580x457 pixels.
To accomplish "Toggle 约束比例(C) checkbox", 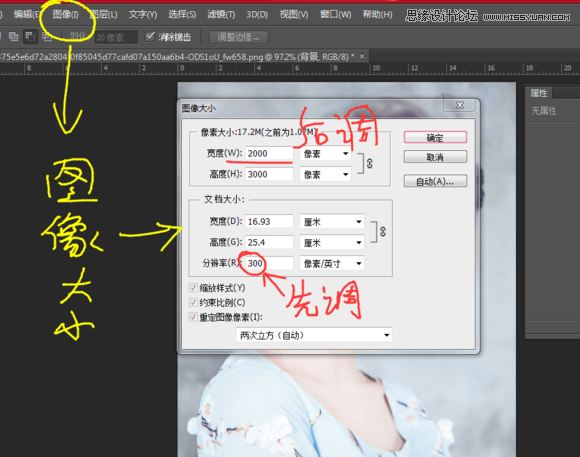I will pos(193,302).
